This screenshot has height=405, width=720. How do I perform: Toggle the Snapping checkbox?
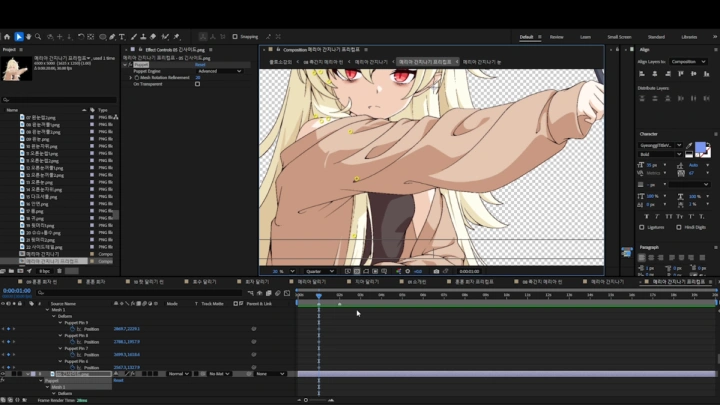click(235, 37)
